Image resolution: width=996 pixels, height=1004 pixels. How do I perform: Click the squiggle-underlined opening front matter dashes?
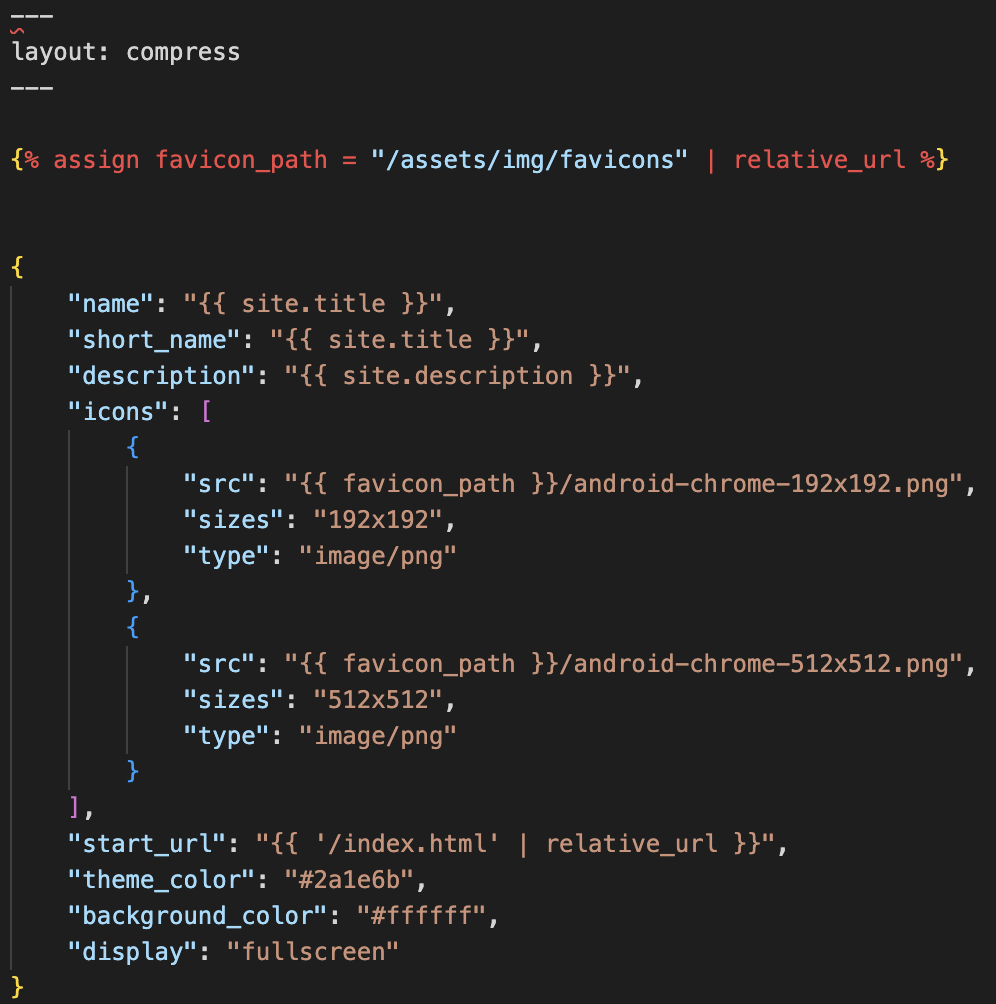(32, 17)
